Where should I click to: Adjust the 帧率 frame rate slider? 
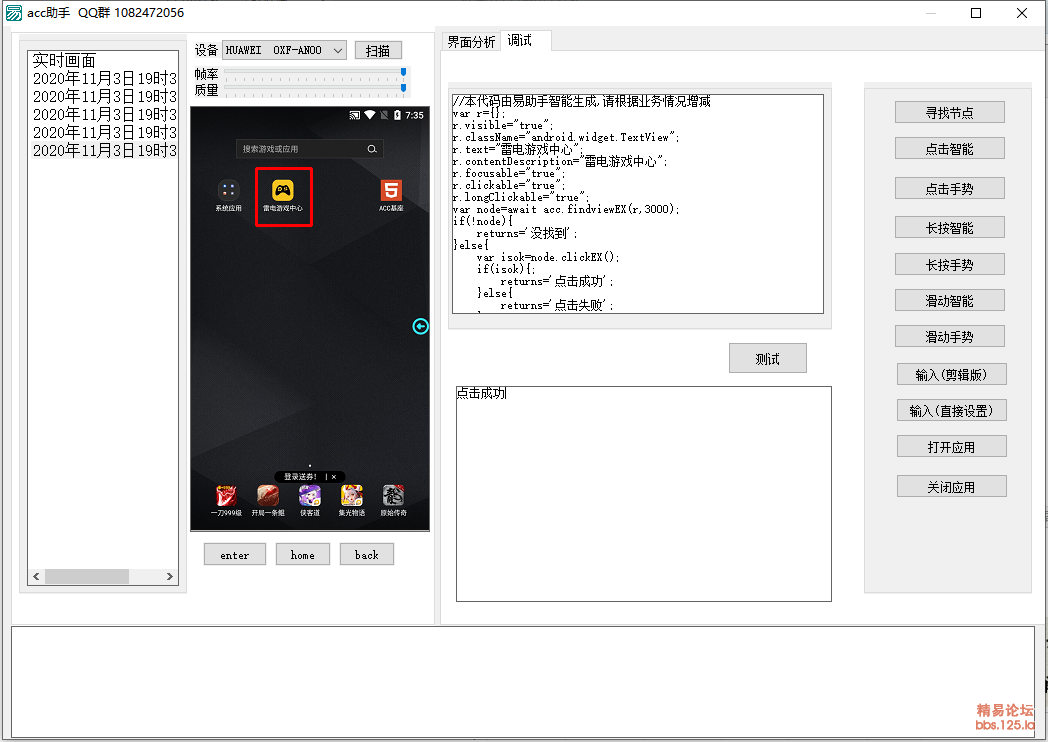[315, 74]
